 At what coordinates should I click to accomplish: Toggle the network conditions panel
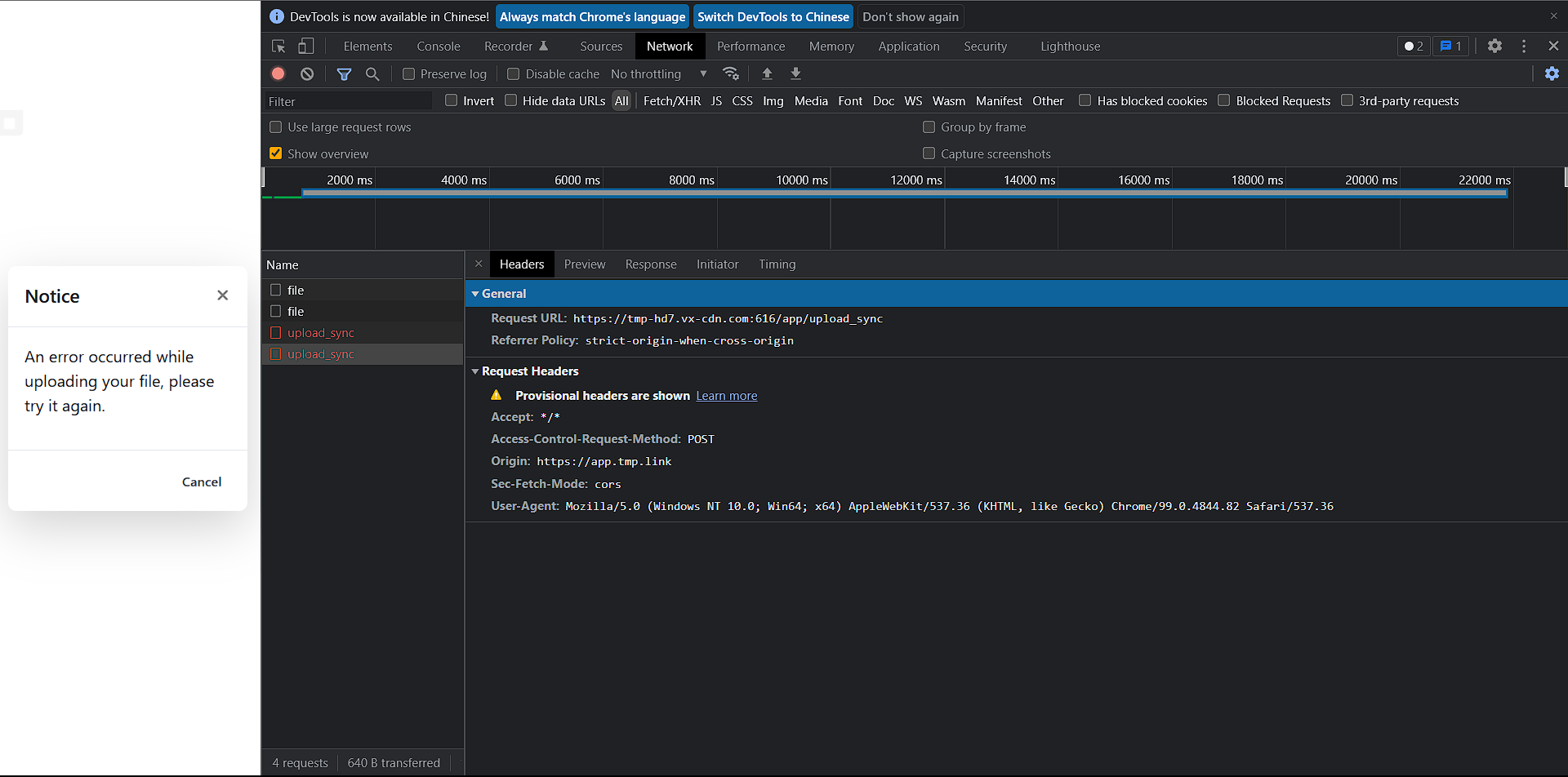pyautogui.click(x=731, y=73)
